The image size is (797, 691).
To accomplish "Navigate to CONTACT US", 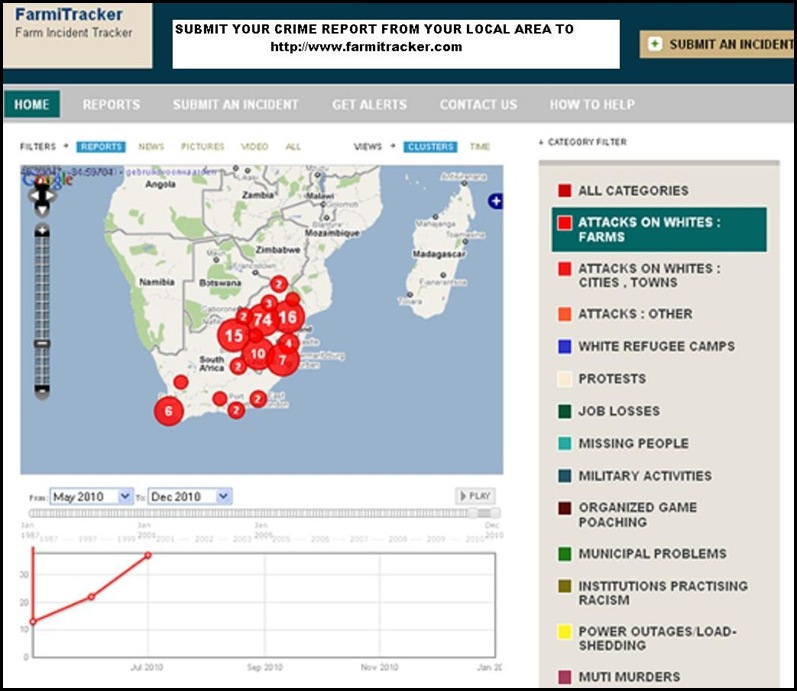I will (x=478, y=105).
